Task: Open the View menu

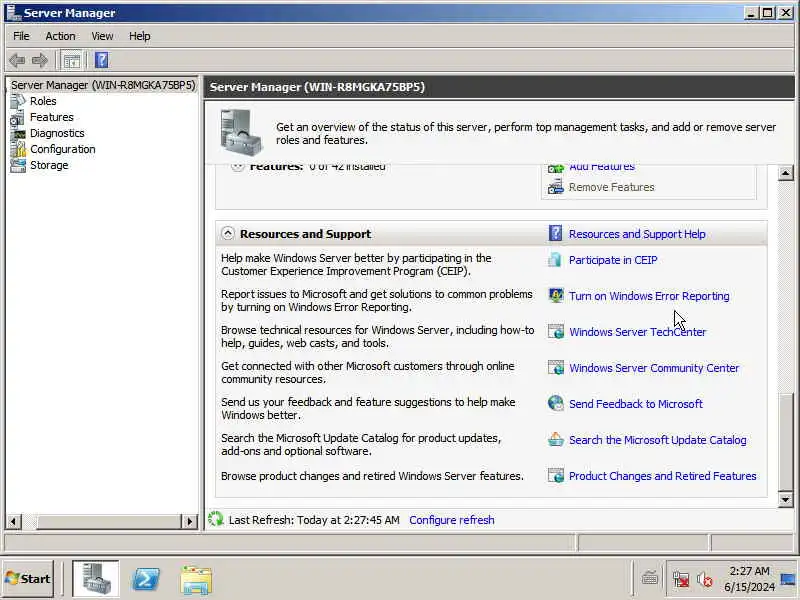Action: [102, 36]
